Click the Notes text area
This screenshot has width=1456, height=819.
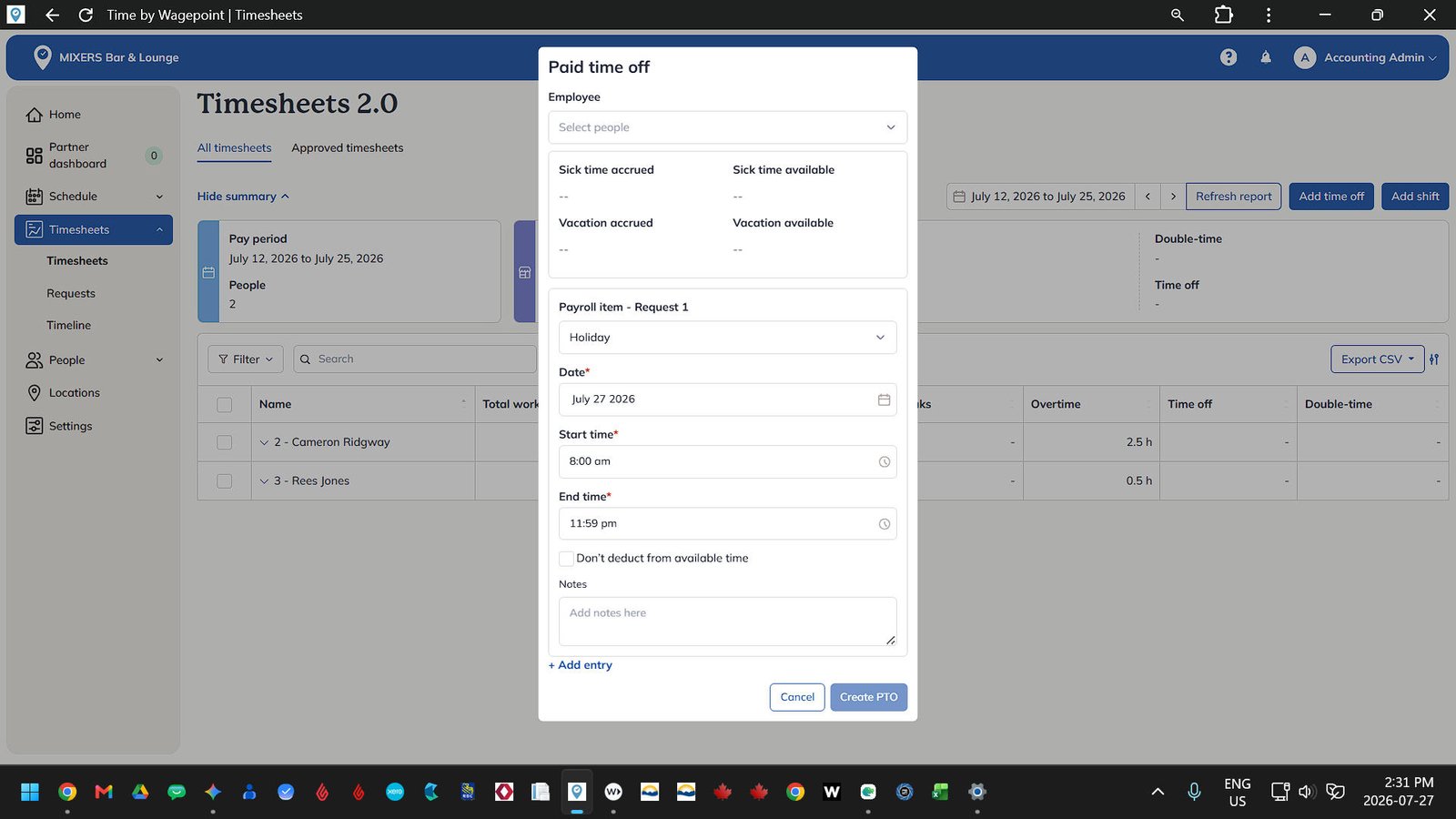pyautogui.click(x=727, y=622)
